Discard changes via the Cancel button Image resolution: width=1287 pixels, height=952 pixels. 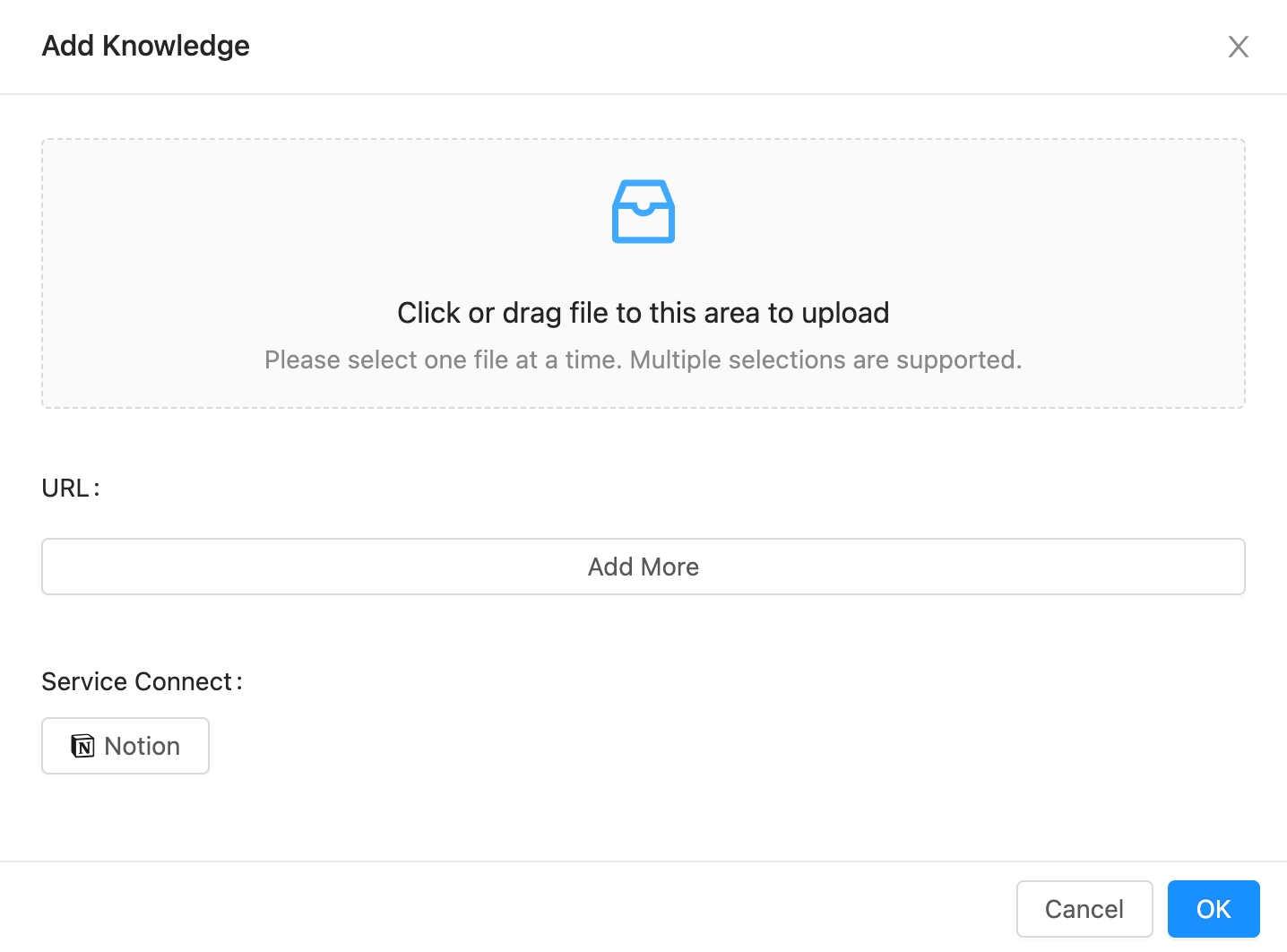[1084, 909]
